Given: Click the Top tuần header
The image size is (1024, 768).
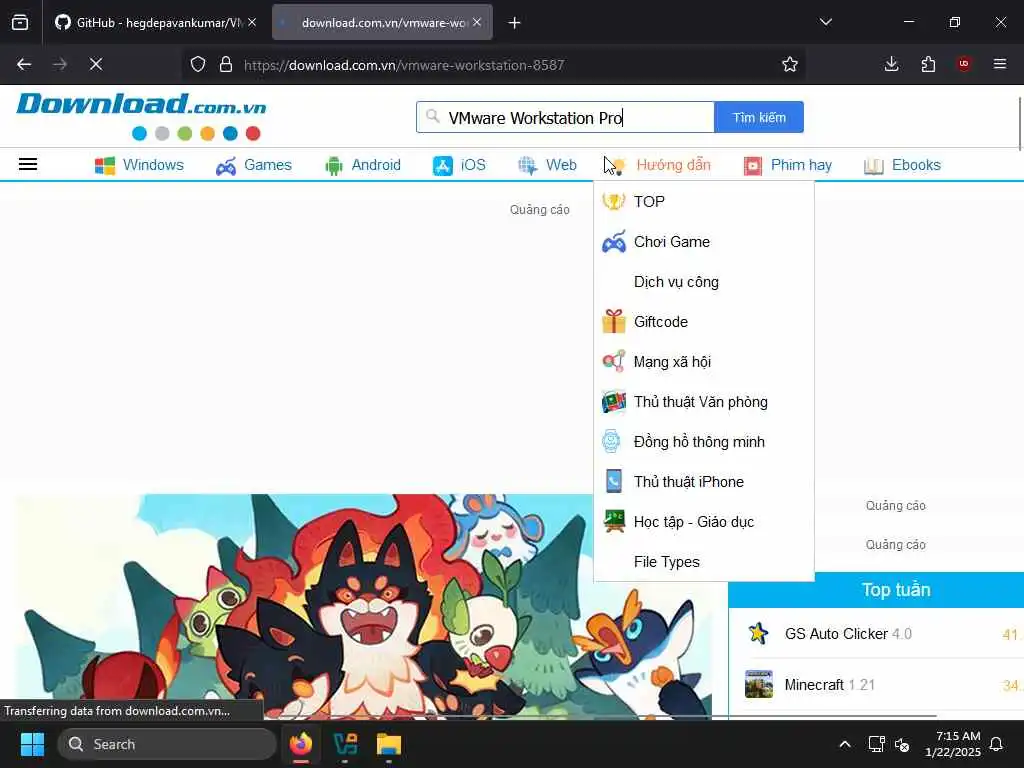Looking at the screenshot, I should click(x=876, y=590).
